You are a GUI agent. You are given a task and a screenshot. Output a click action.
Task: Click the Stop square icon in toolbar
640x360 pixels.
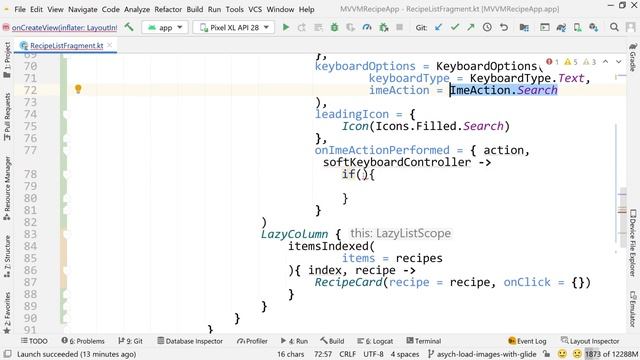tap(400, 27)
